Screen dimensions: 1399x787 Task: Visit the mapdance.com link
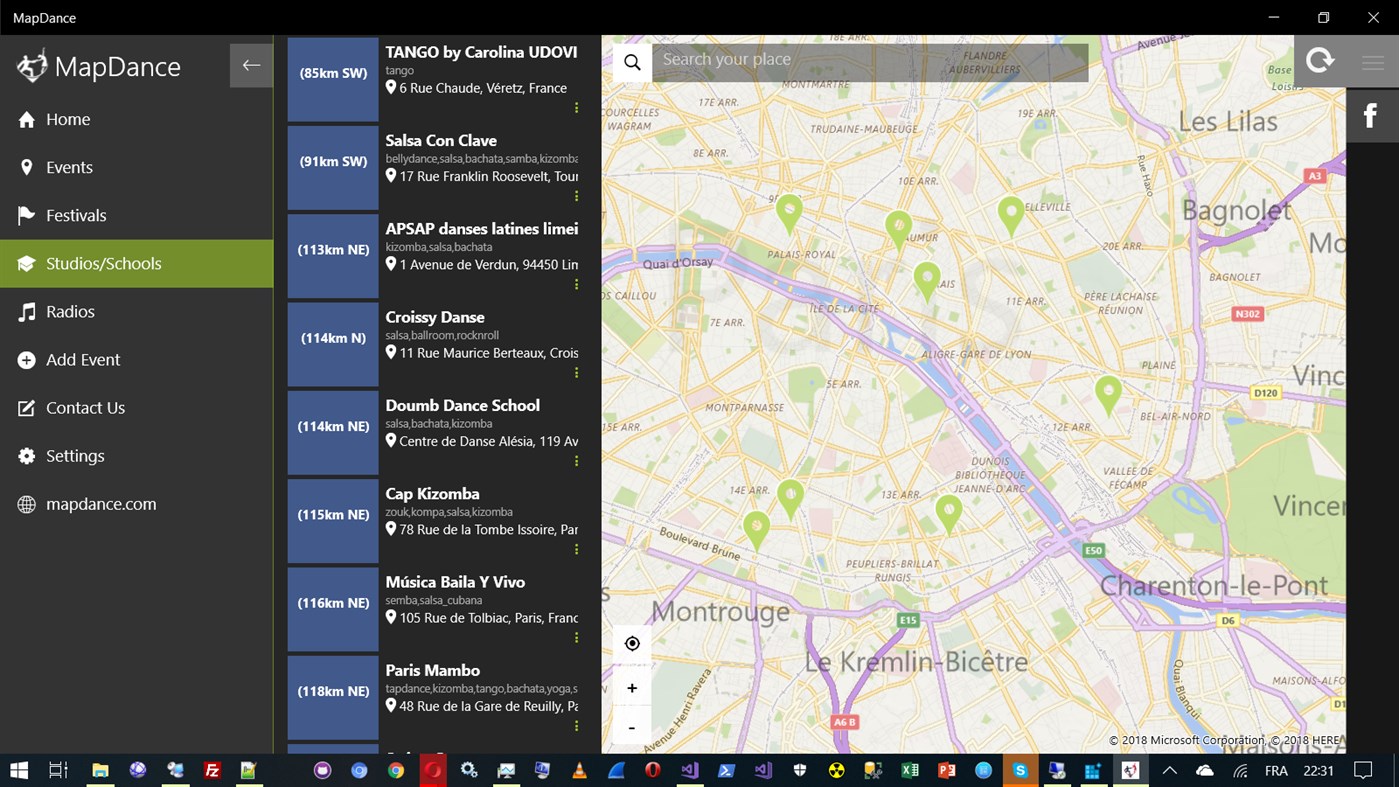137,504
